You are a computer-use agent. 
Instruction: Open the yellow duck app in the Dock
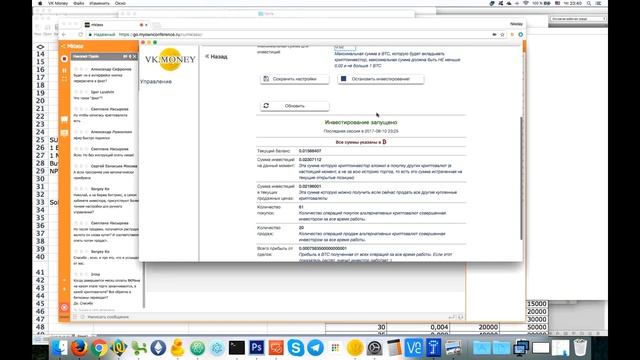[x=178, y=348]
